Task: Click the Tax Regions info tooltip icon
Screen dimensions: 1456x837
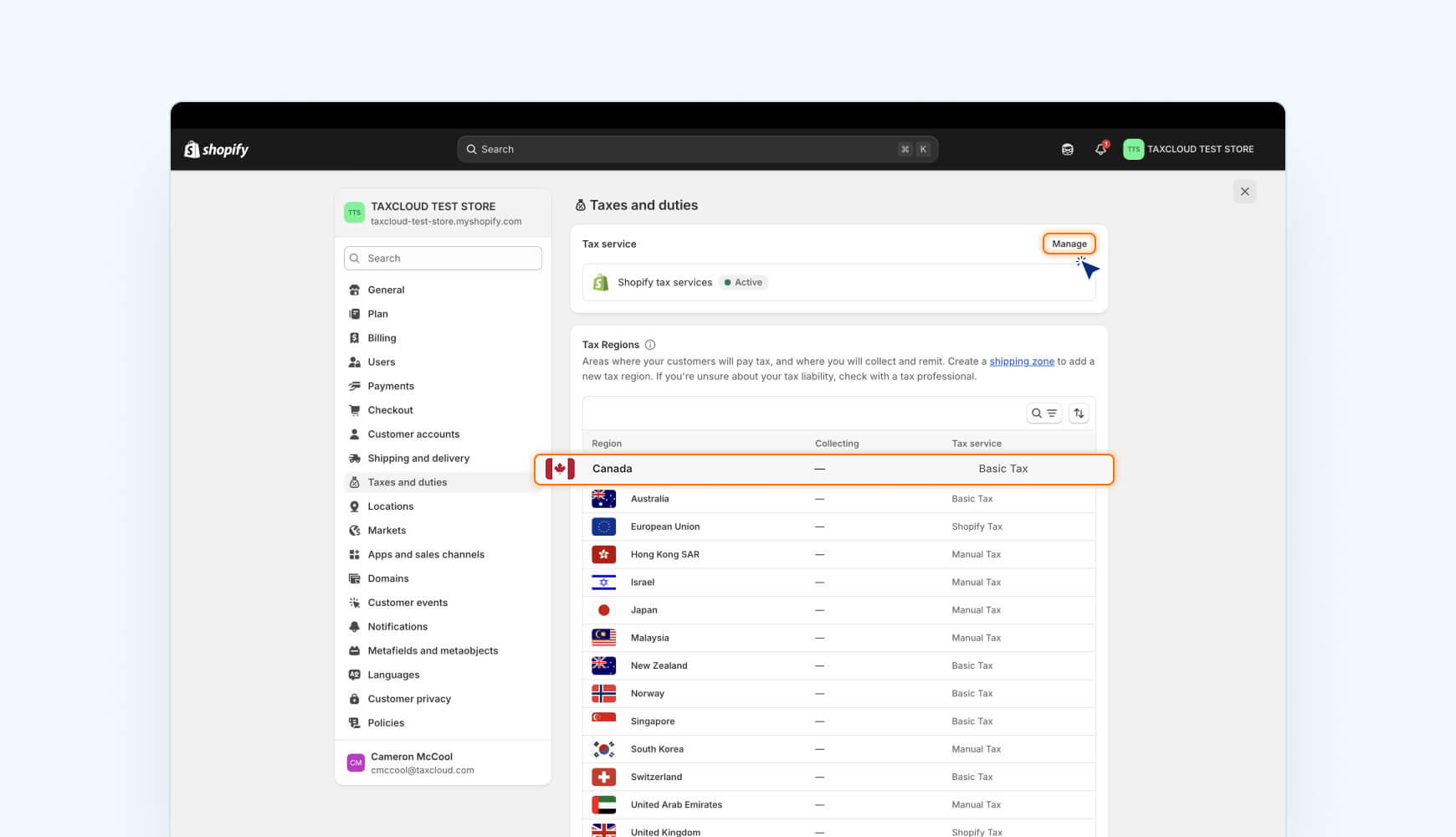Action: (650, 344)
